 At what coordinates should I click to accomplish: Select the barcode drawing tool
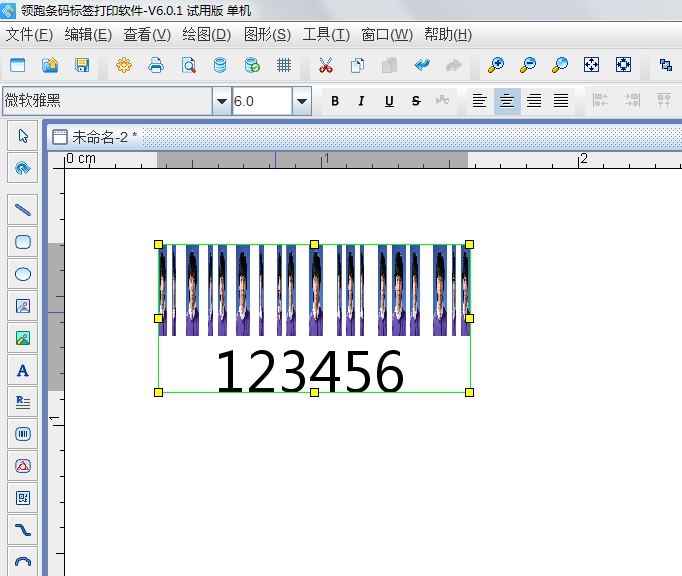coord(23,434)
